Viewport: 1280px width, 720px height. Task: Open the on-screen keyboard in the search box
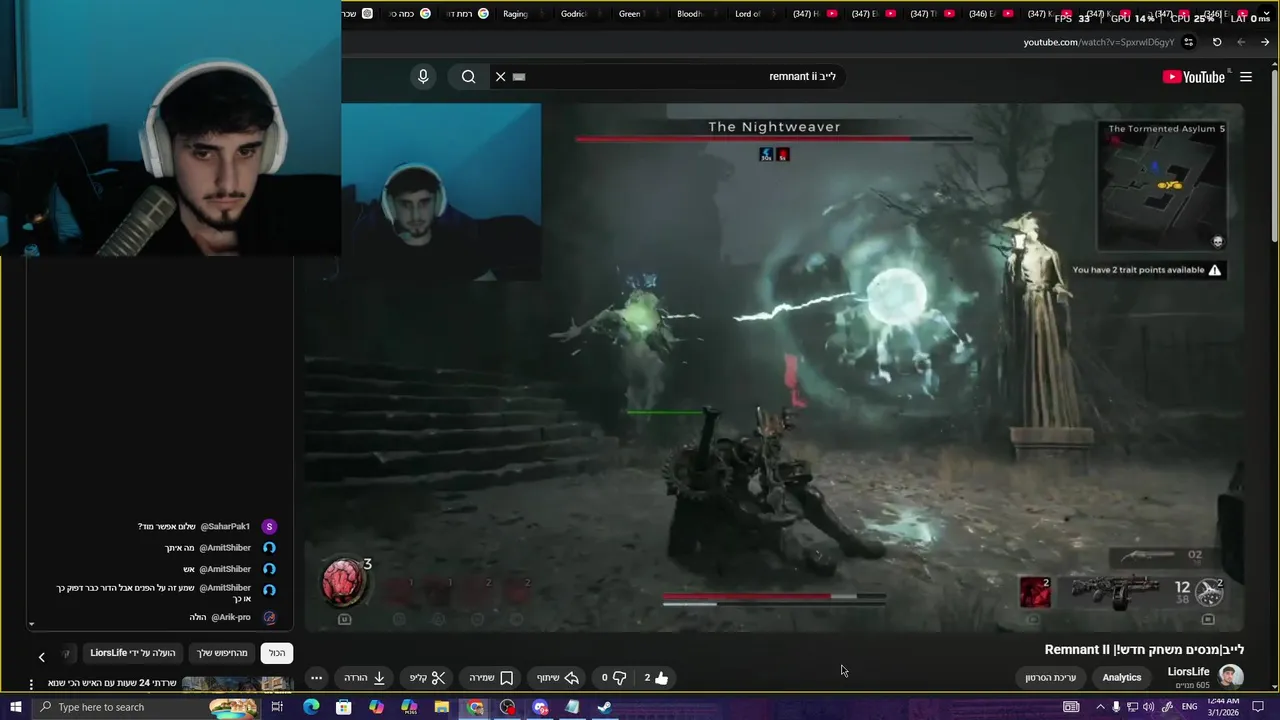point(519,77)
